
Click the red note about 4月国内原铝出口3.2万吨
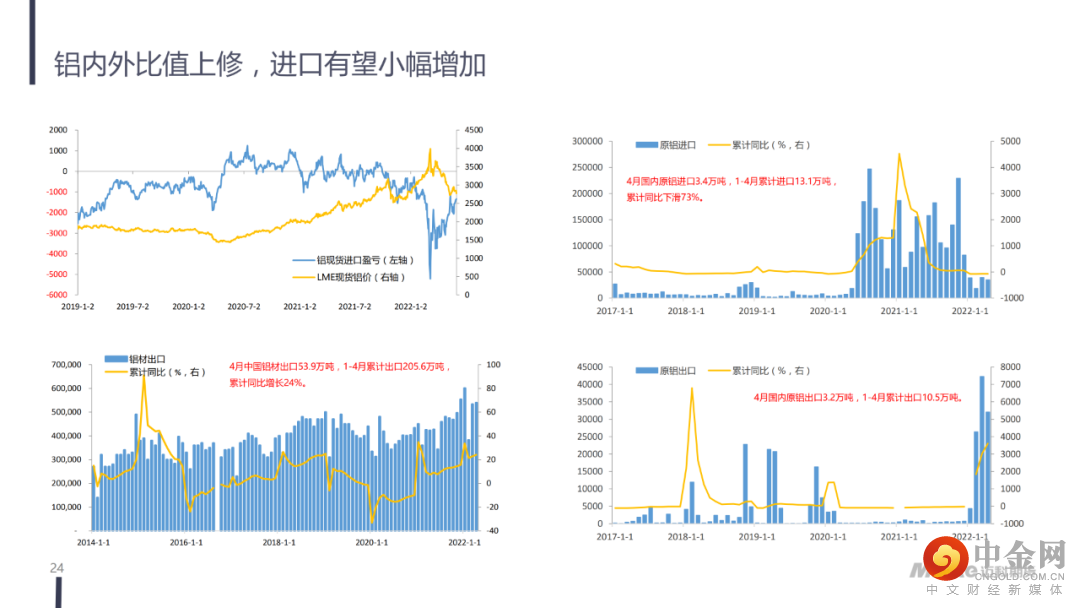(858, 397)
